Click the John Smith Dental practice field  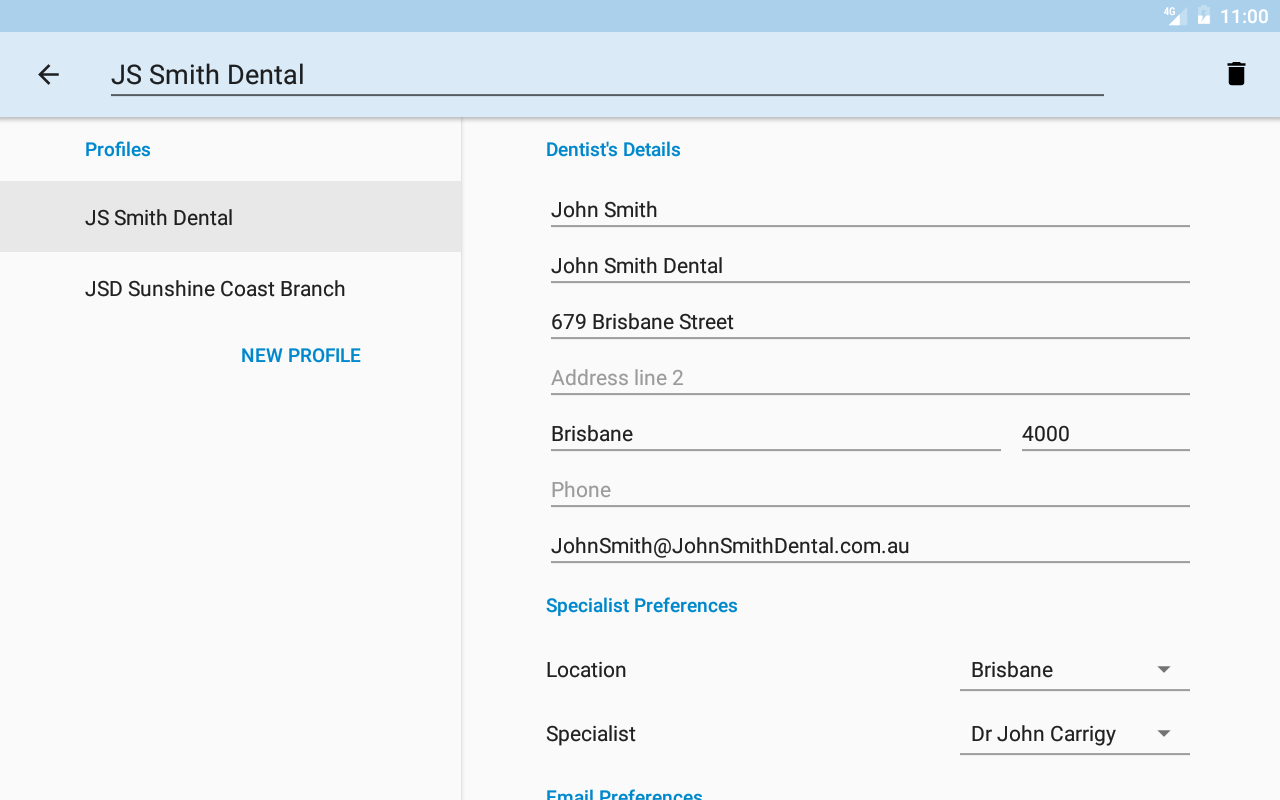(x=868, y=266)
